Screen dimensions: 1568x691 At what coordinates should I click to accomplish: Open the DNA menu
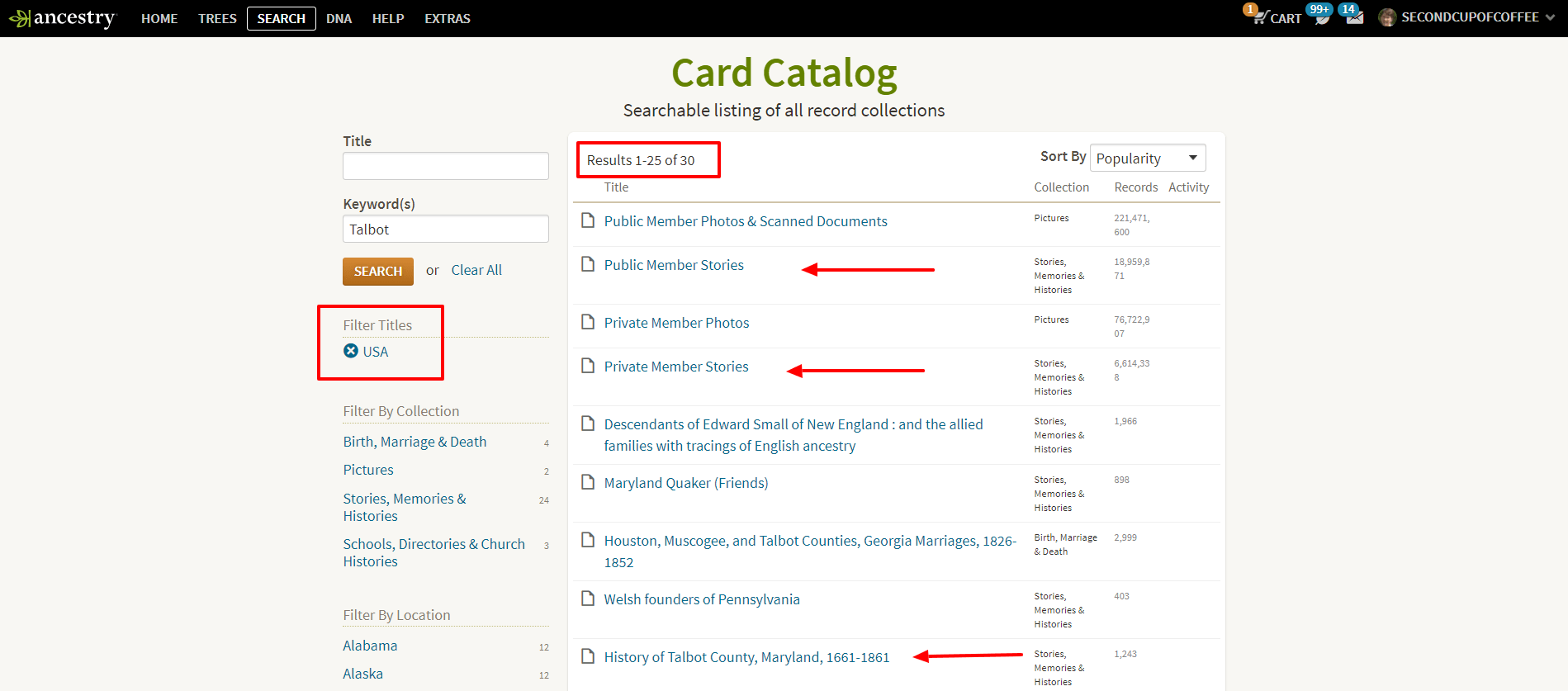339,18
